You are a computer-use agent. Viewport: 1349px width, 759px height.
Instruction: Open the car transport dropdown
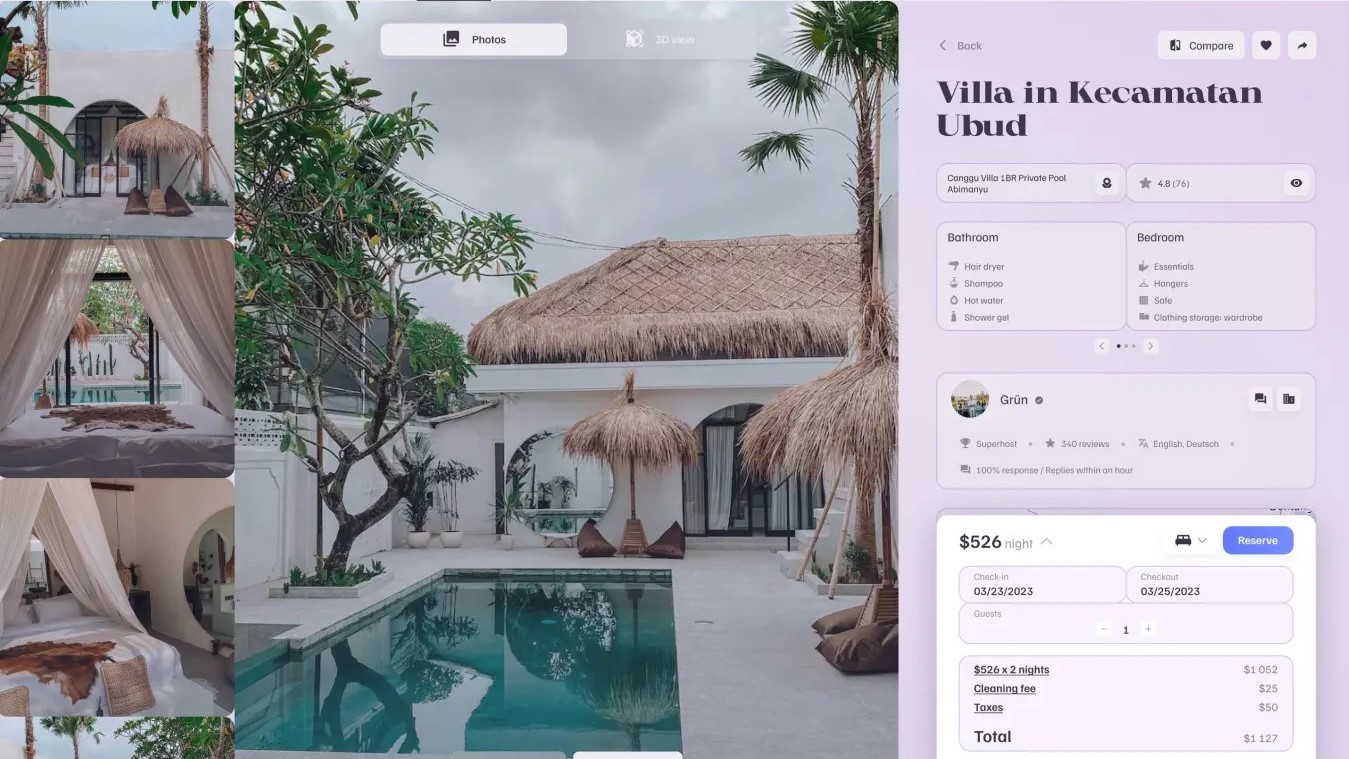click(x=1190, y=540)
